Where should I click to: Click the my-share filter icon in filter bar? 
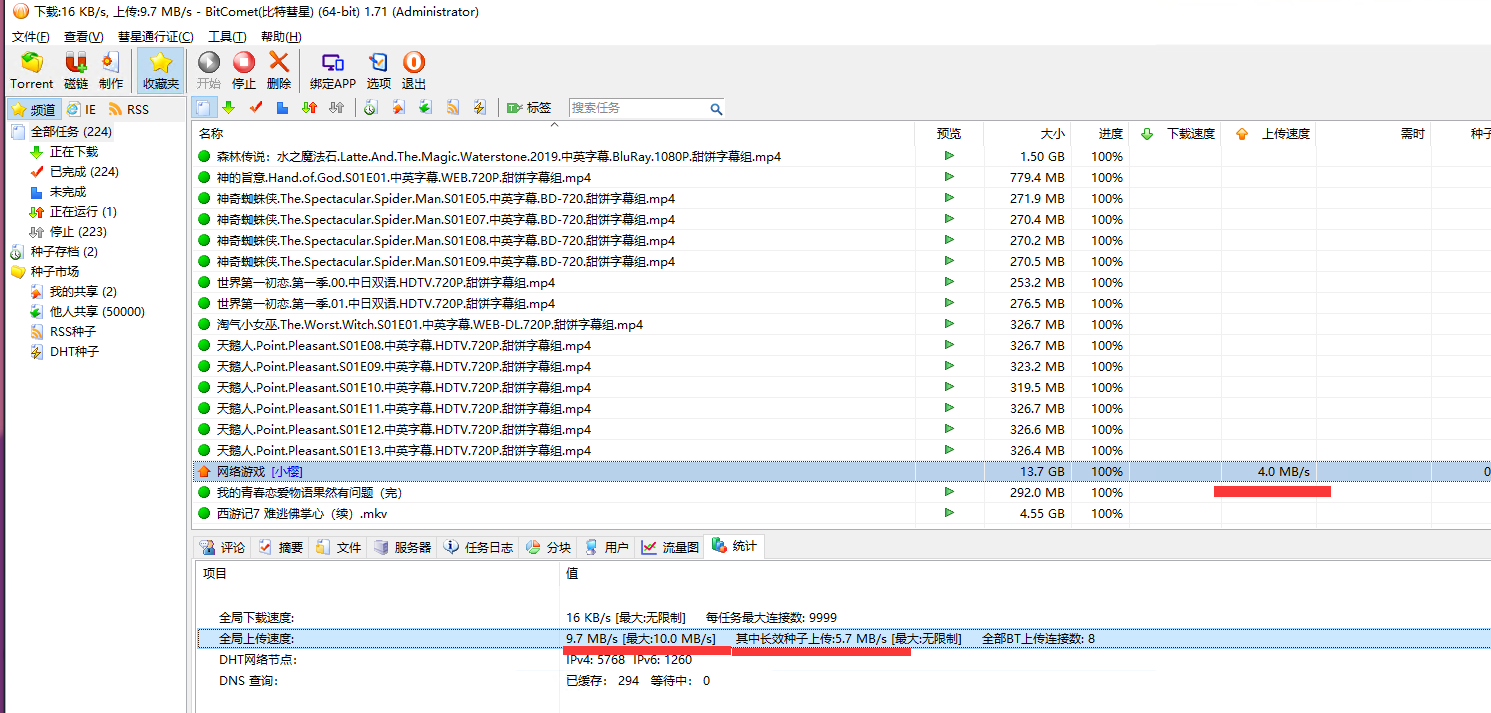click(x=398, y=107)
